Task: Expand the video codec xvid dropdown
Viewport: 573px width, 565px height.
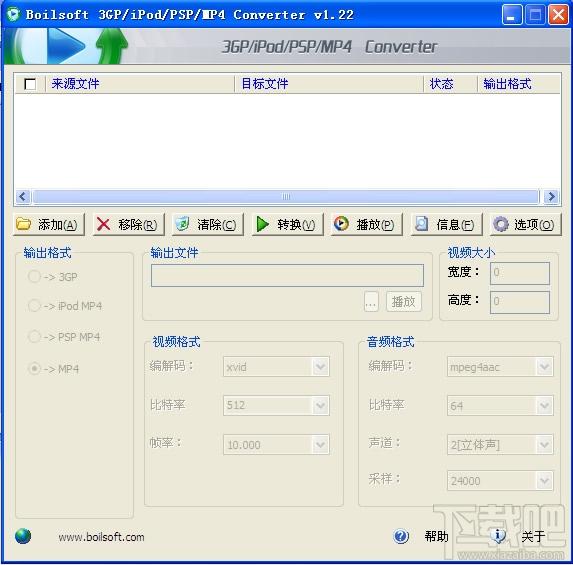Action: tap(320, 367)
